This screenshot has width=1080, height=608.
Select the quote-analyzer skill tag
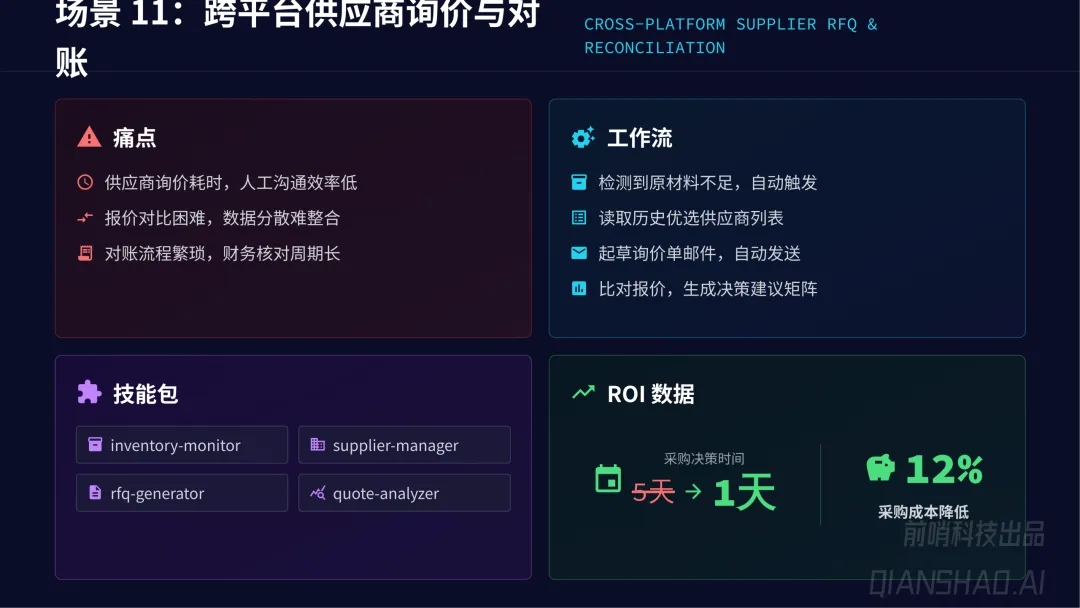point(404,493)
